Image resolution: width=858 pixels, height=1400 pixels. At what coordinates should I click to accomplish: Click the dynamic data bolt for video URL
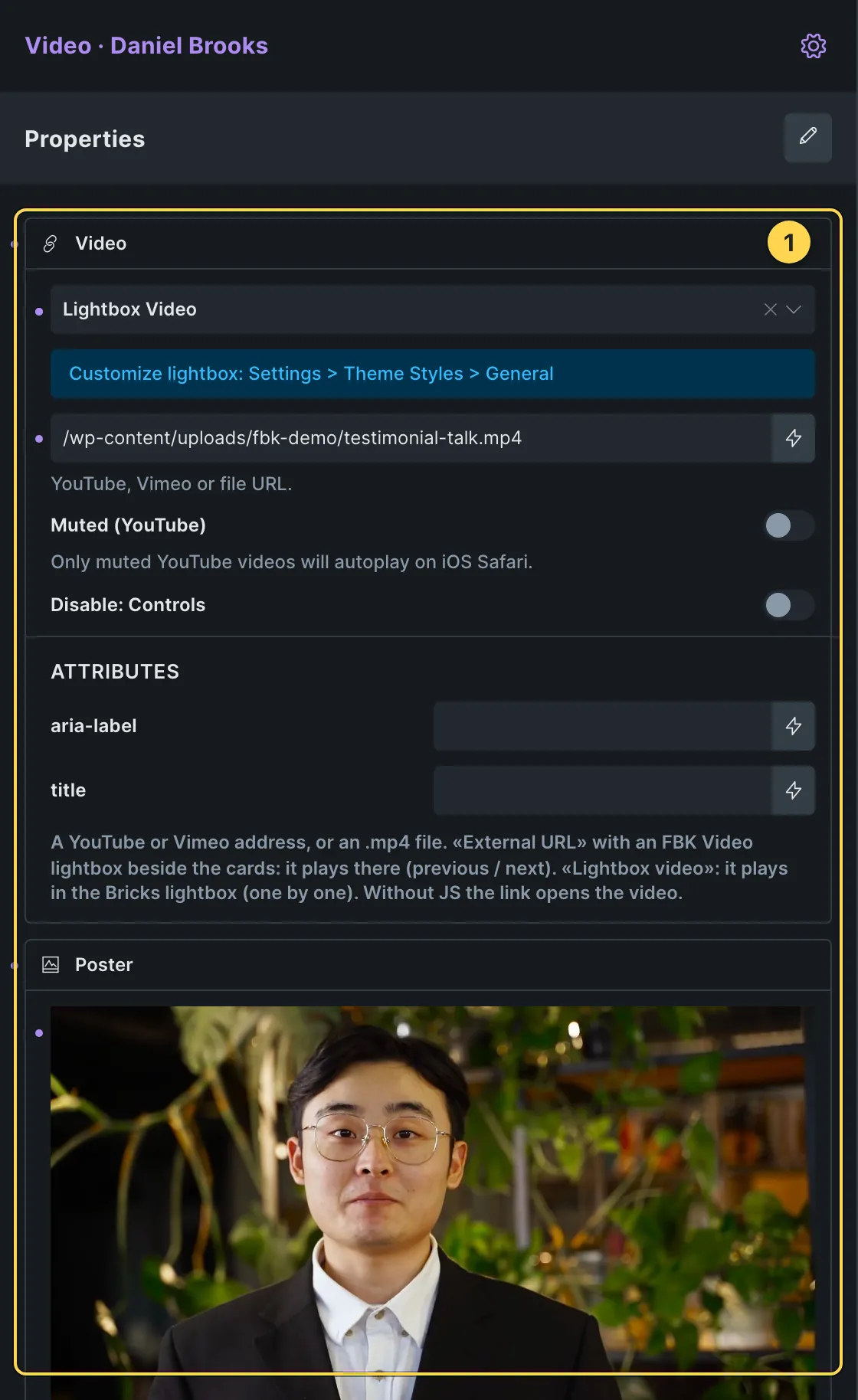pos(793,438)
